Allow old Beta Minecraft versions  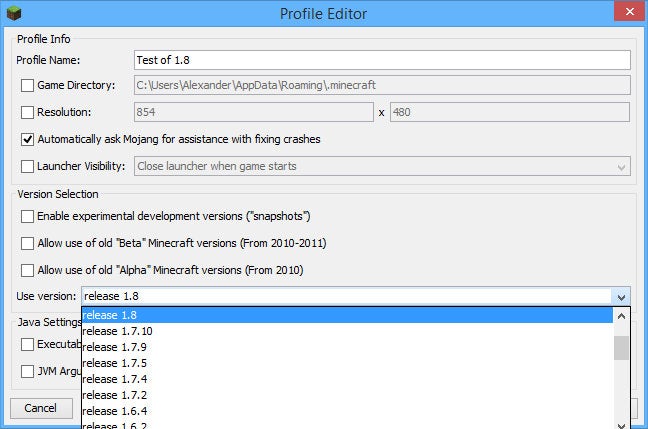[x=27, y=243]
